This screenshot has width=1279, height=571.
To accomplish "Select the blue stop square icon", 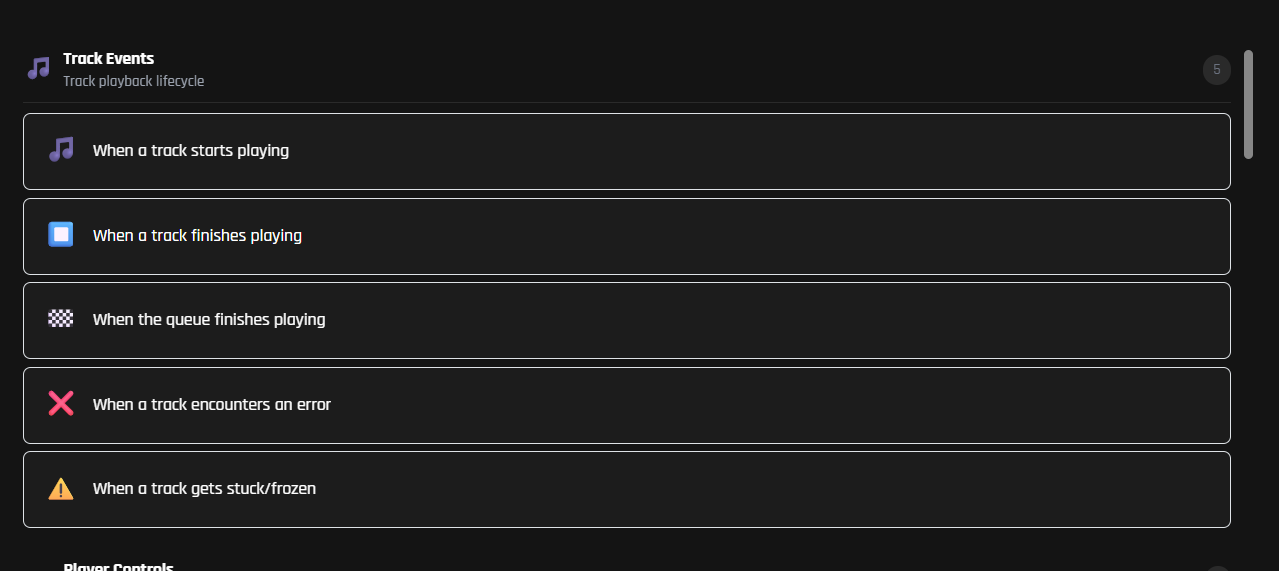I will 61,235.
